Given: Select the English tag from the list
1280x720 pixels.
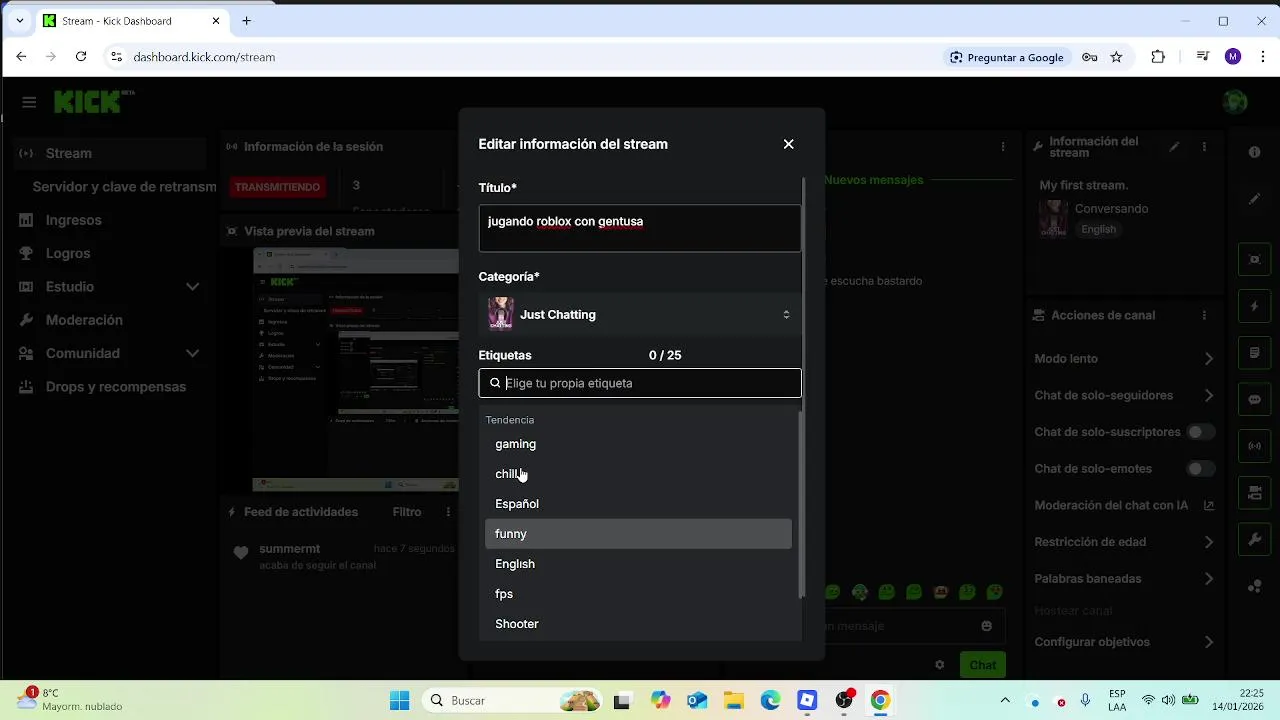Looking at the screenshot, I should (638, 564).
